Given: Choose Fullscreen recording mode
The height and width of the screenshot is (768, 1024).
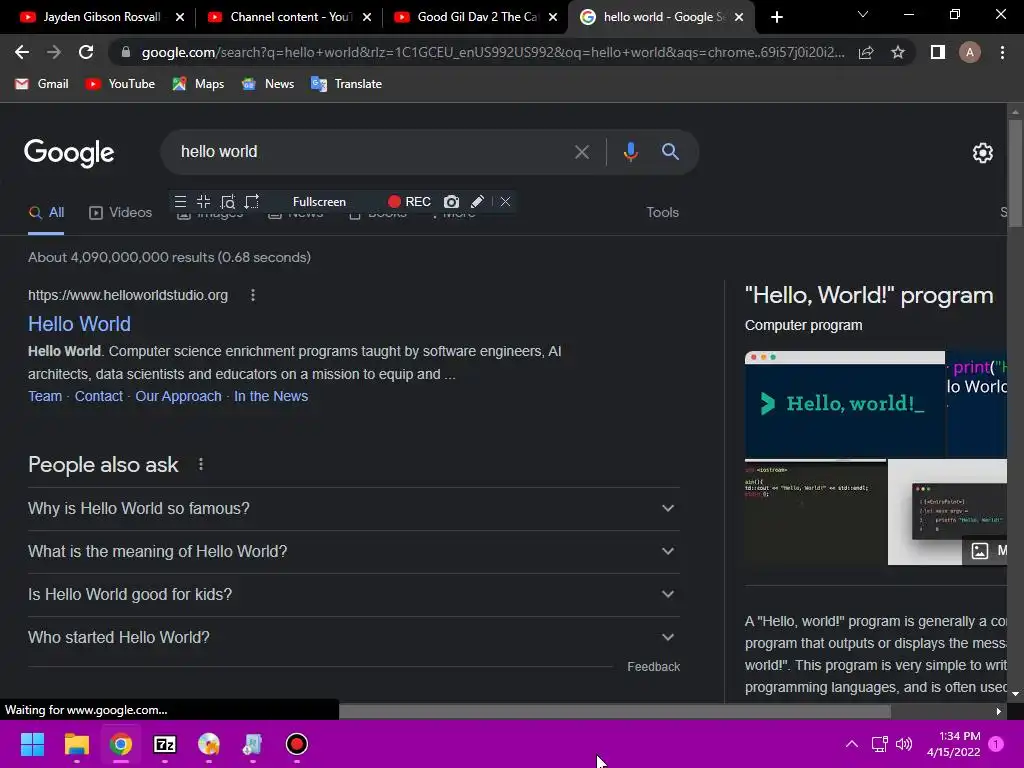Looking at the screenshot, I should (x=319, y=202).
